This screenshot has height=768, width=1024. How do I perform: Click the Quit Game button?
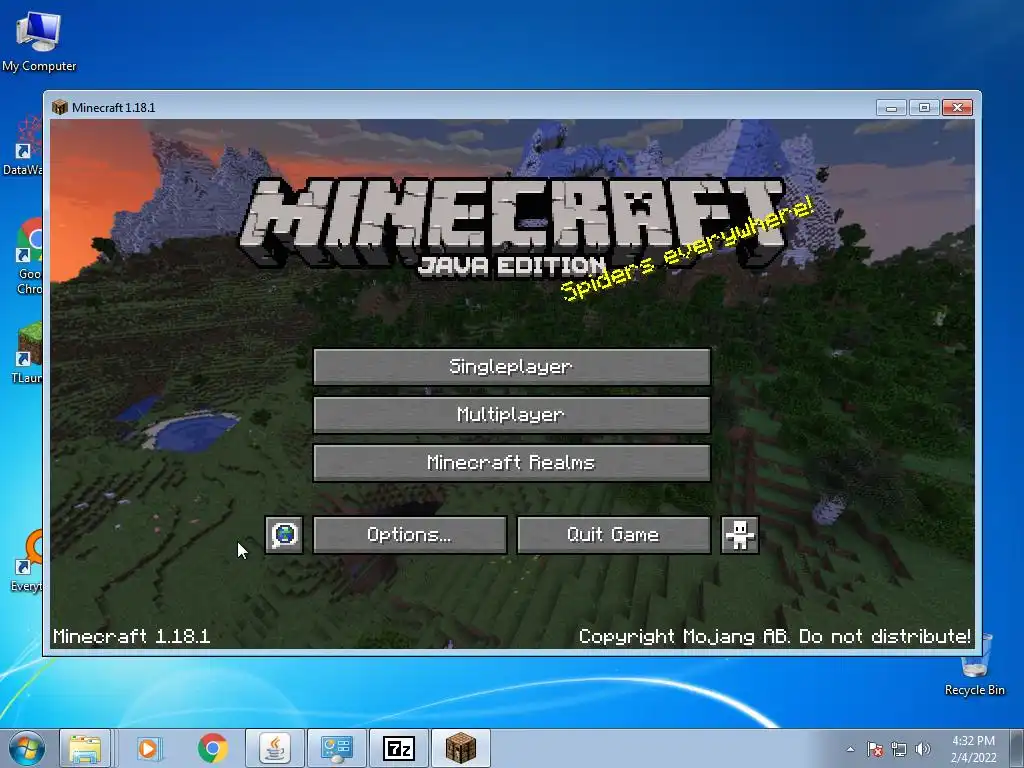(613, 535)
